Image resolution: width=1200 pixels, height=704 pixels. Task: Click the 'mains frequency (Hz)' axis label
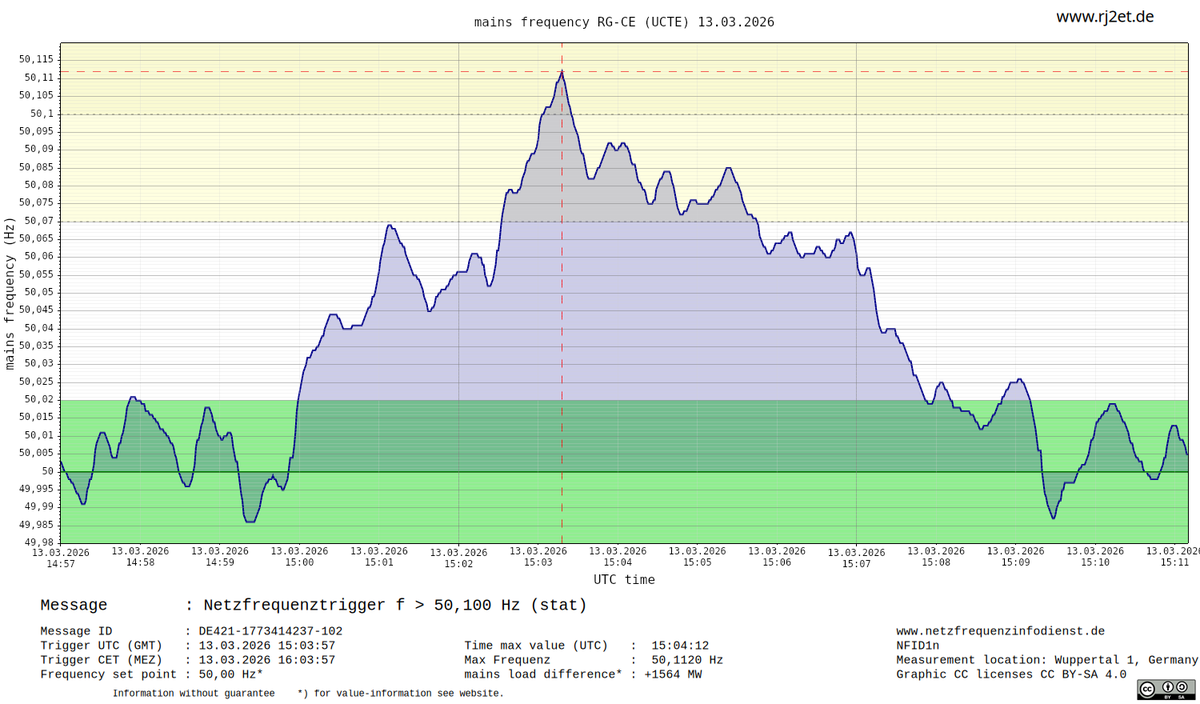(x=10, y=293)
